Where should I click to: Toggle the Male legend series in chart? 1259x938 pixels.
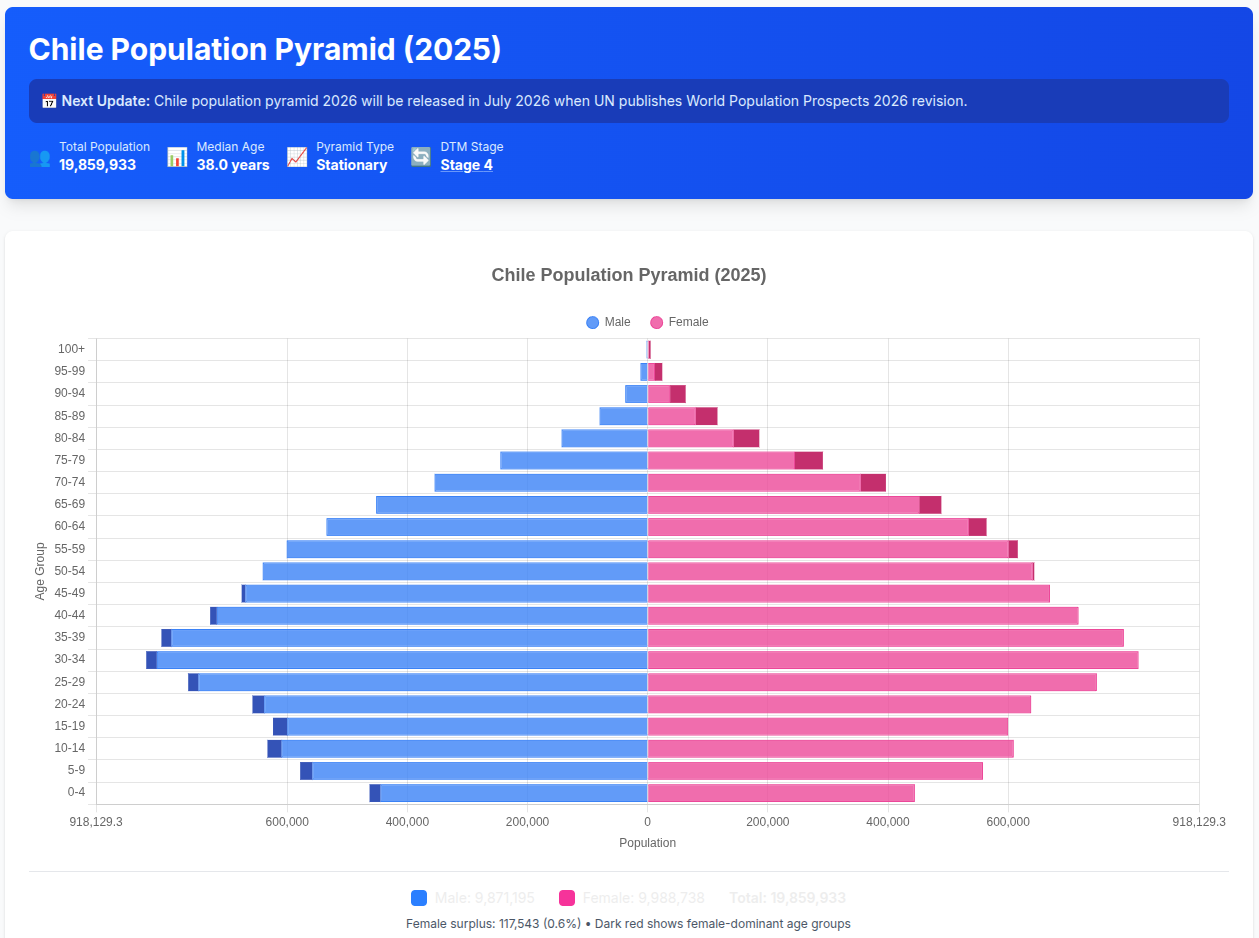coord(608,322)
